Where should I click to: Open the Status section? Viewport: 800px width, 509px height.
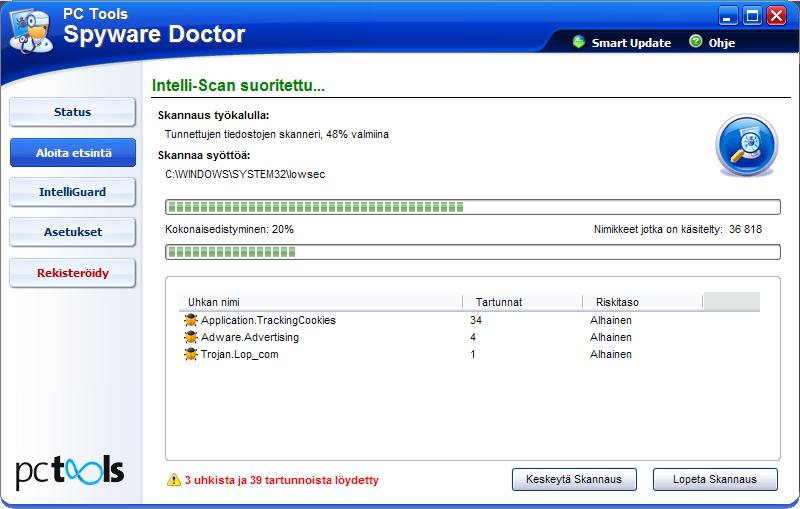coord(72,112)
